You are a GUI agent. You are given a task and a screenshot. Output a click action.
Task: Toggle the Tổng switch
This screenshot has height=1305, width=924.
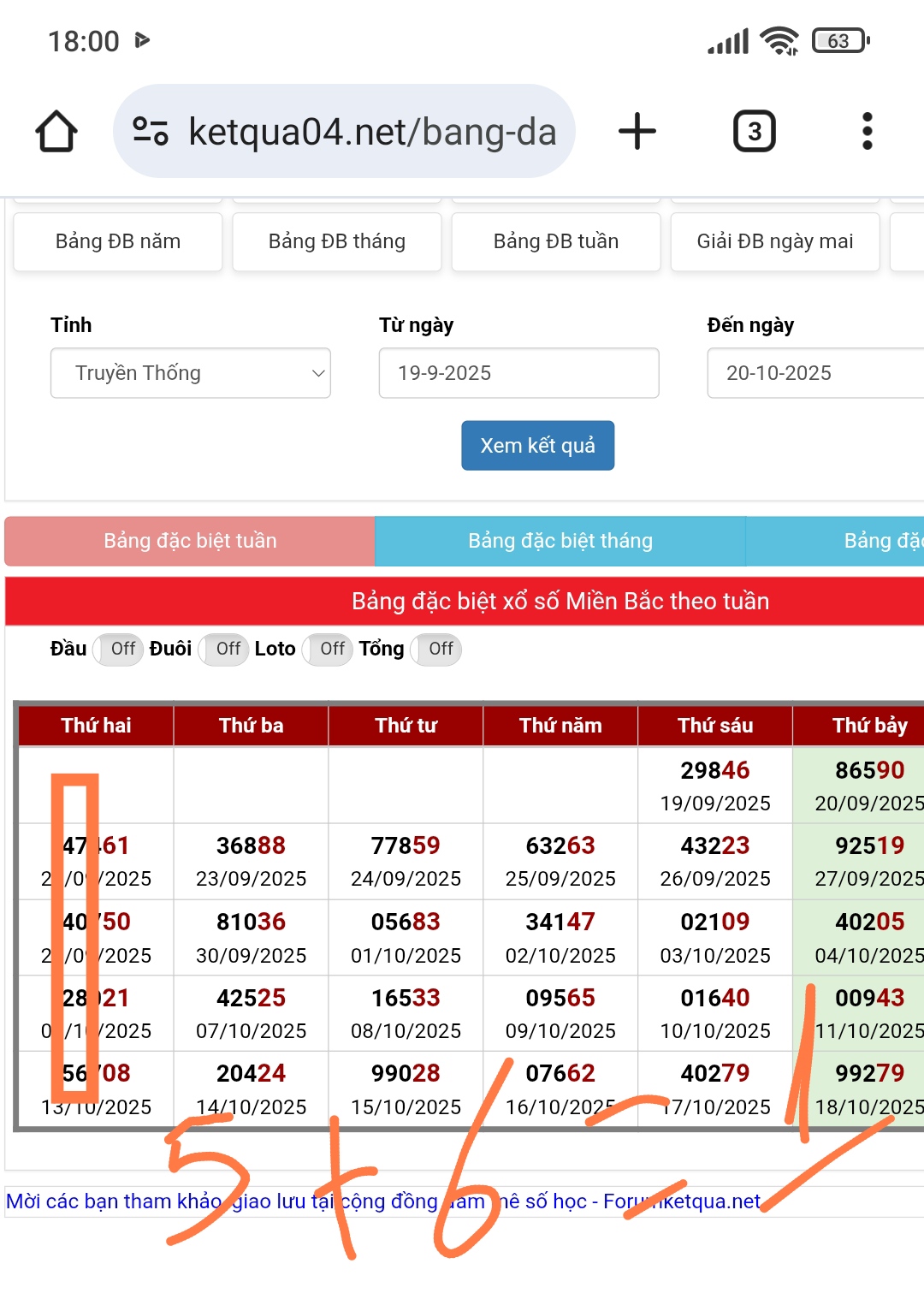point(436,650)
